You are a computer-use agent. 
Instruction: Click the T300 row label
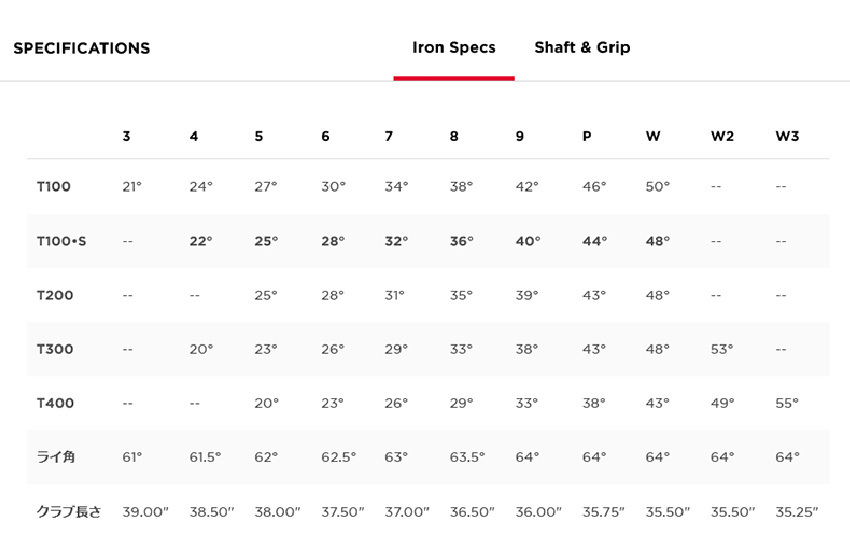tap(55, 349)
